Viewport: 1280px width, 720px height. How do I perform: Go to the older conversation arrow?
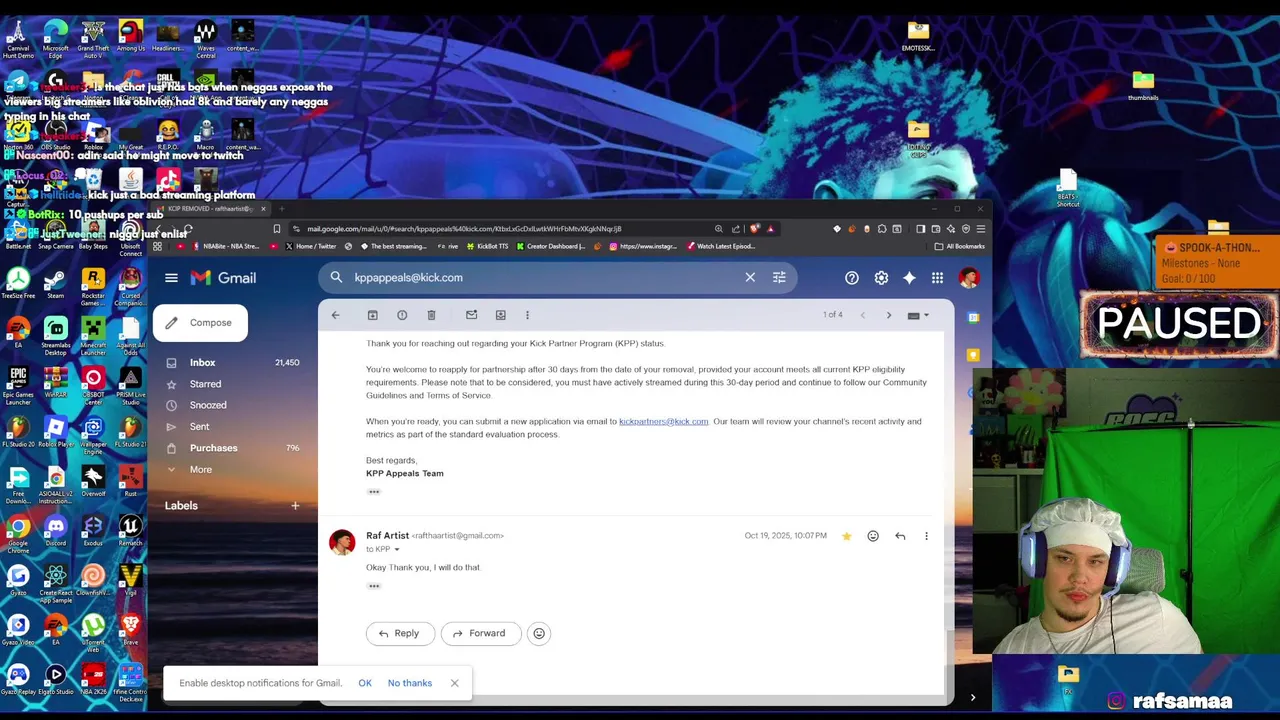pos(889,315)
